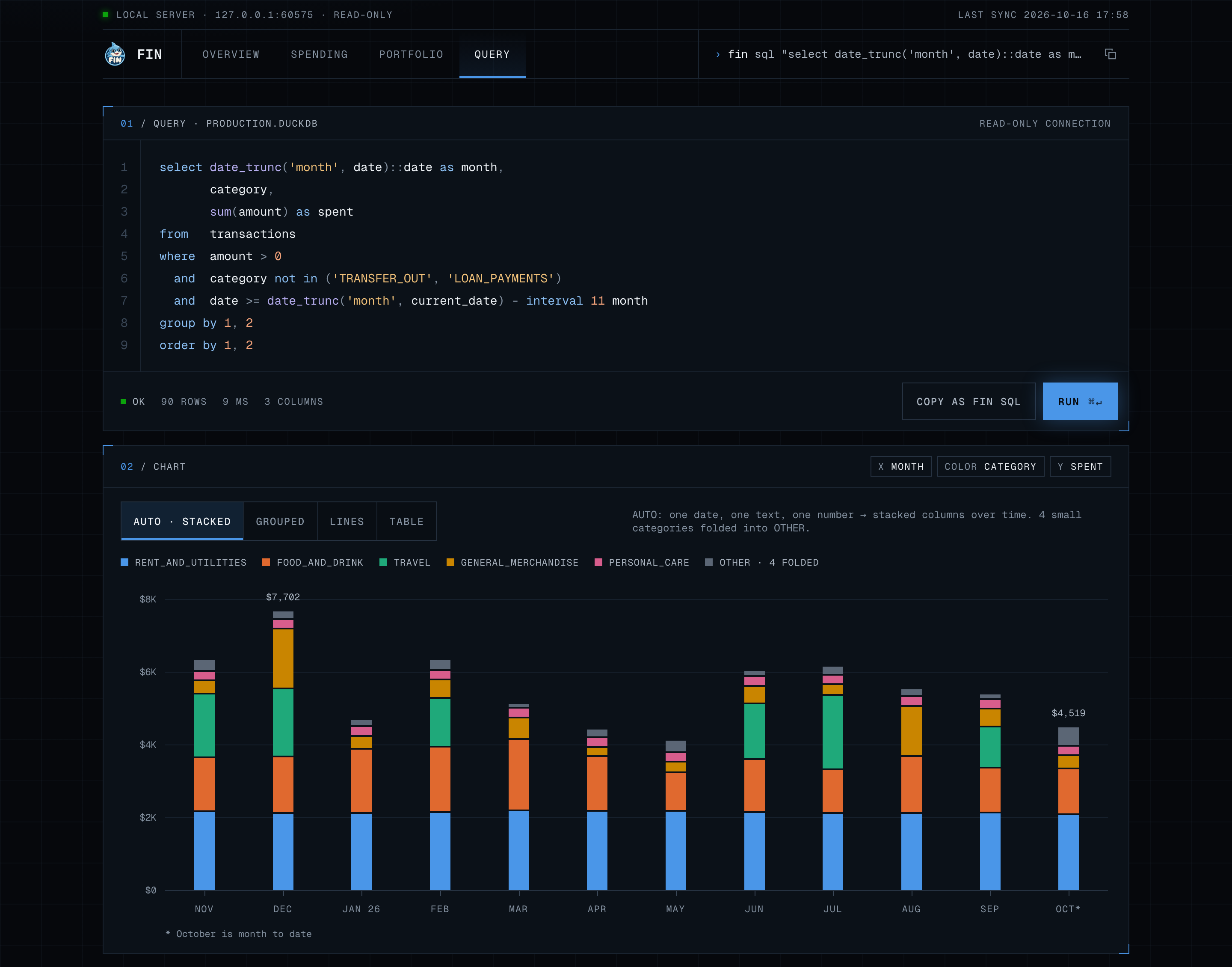Click the '9 MS' timing text
Viewport: 1232px width, 967px height.
(235, 401)
